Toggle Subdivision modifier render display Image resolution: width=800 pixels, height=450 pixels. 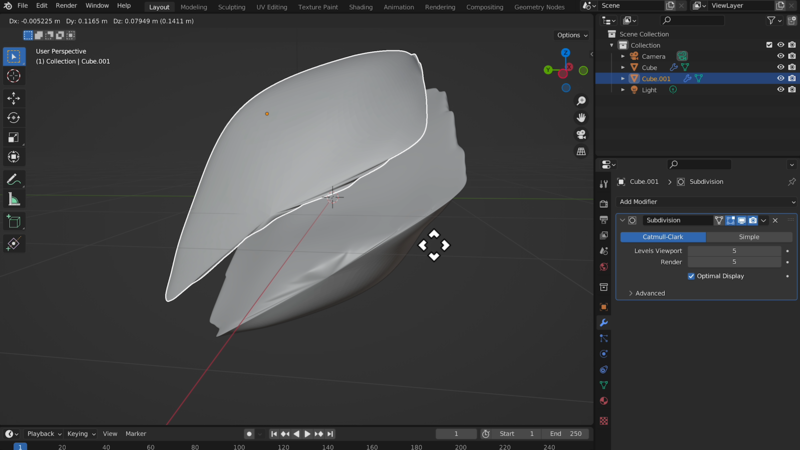(x=753, y=220)
